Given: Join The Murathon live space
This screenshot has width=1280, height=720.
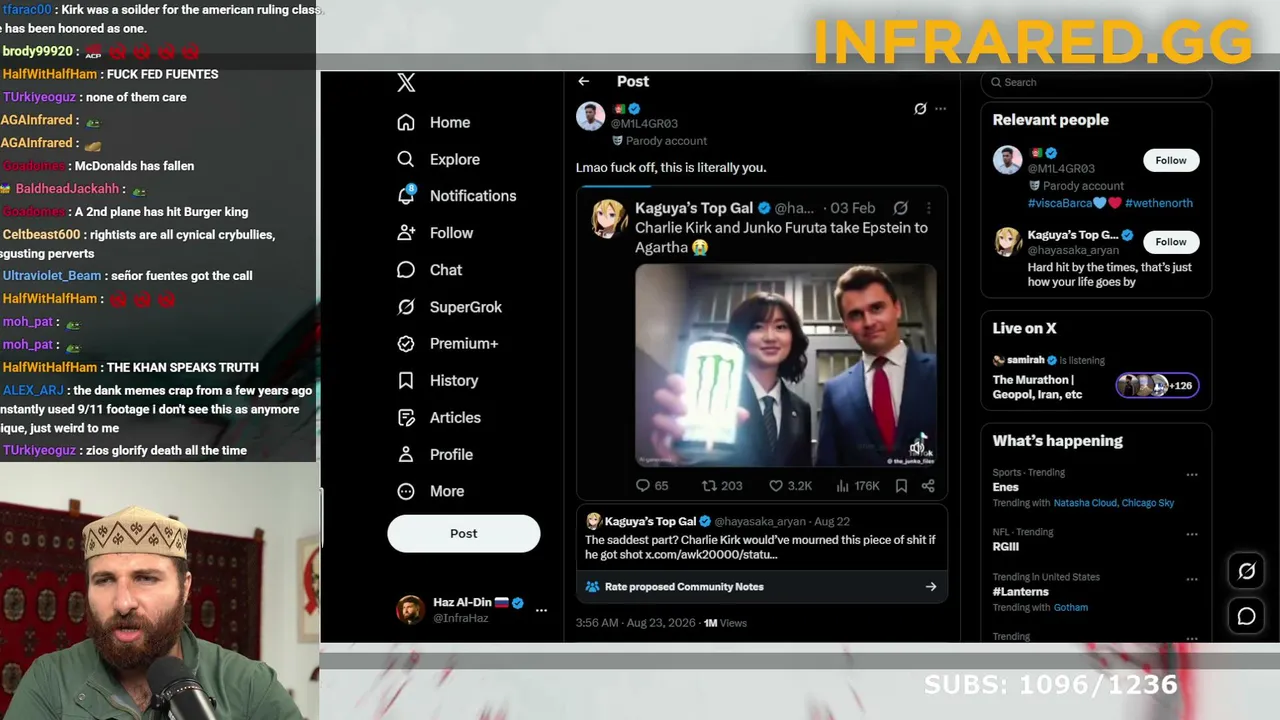Looking at the screenshot, I should click(x=1039, y=387).
